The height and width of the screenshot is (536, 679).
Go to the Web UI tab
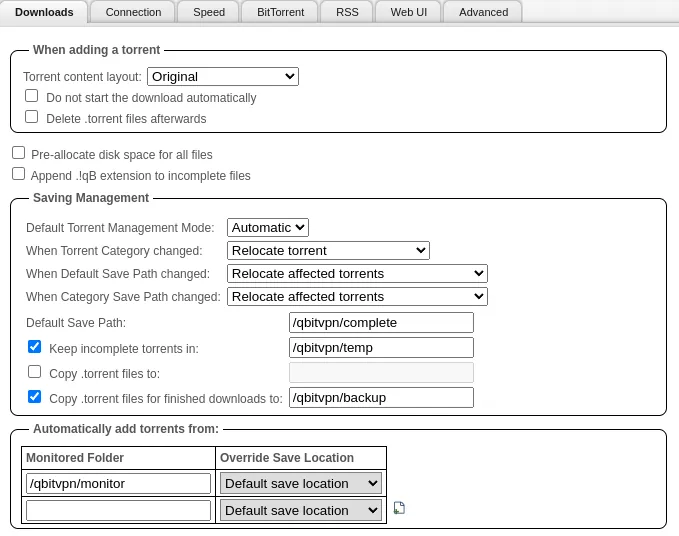(408, 12)
